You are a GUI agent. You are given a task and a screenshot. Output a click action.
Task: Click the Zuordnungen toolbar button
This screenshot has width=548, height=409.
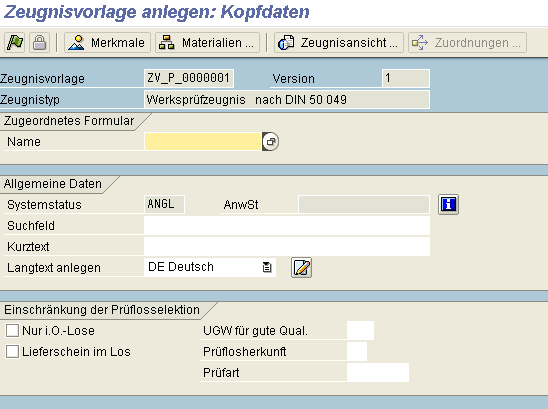[467, 43]
